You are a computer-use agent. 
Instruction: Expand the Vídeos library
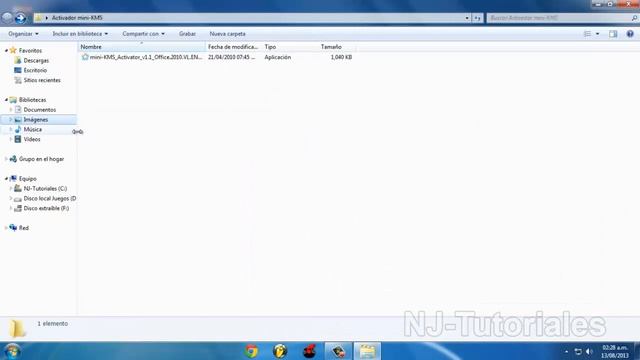(x=11, y=139)
